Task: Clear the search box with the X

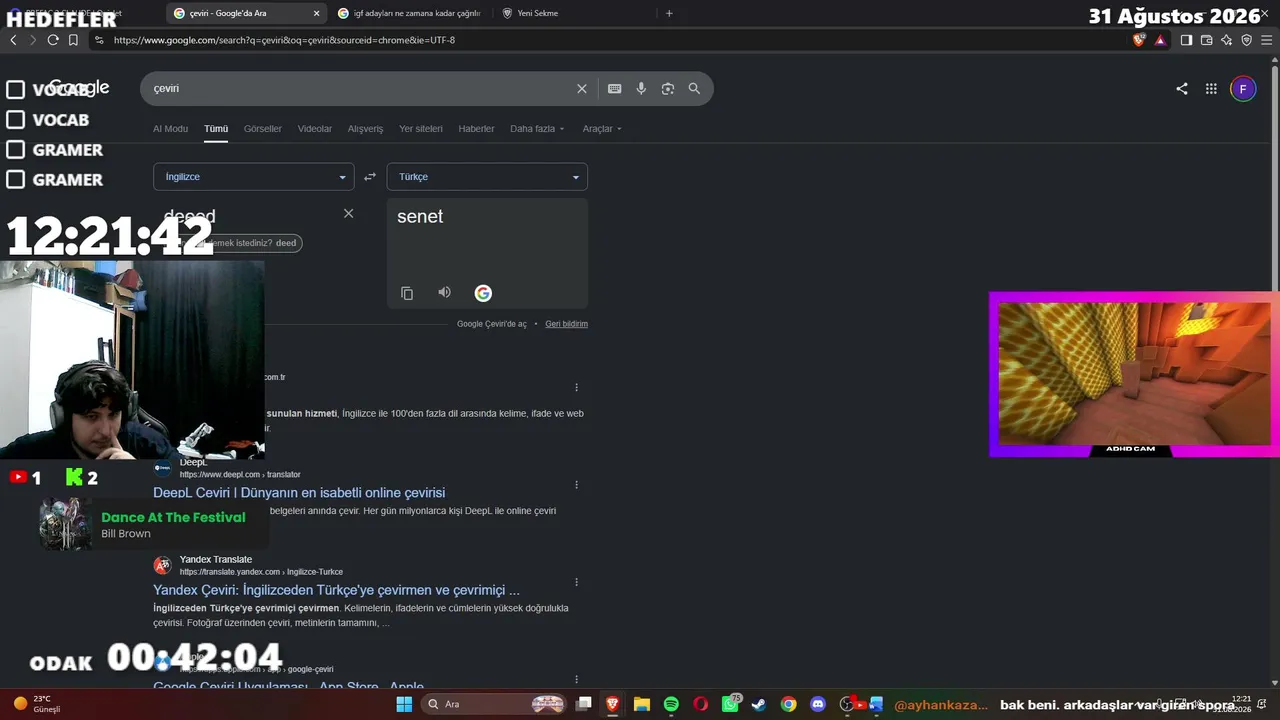Action: click(582, 88)
